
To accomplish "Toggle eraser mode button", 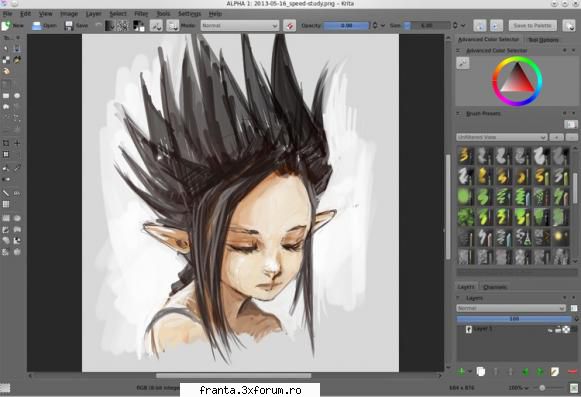I will tap(290, 26).
